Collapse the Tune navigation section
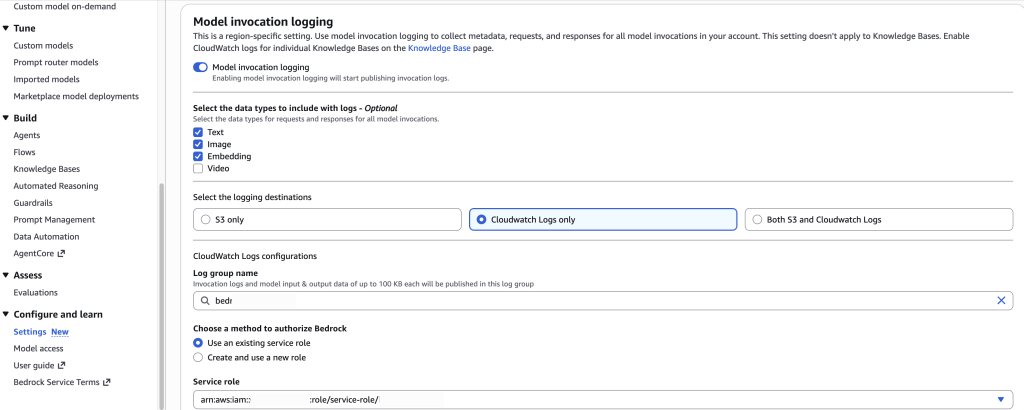 pyautogui.click(x=6, y=29)
